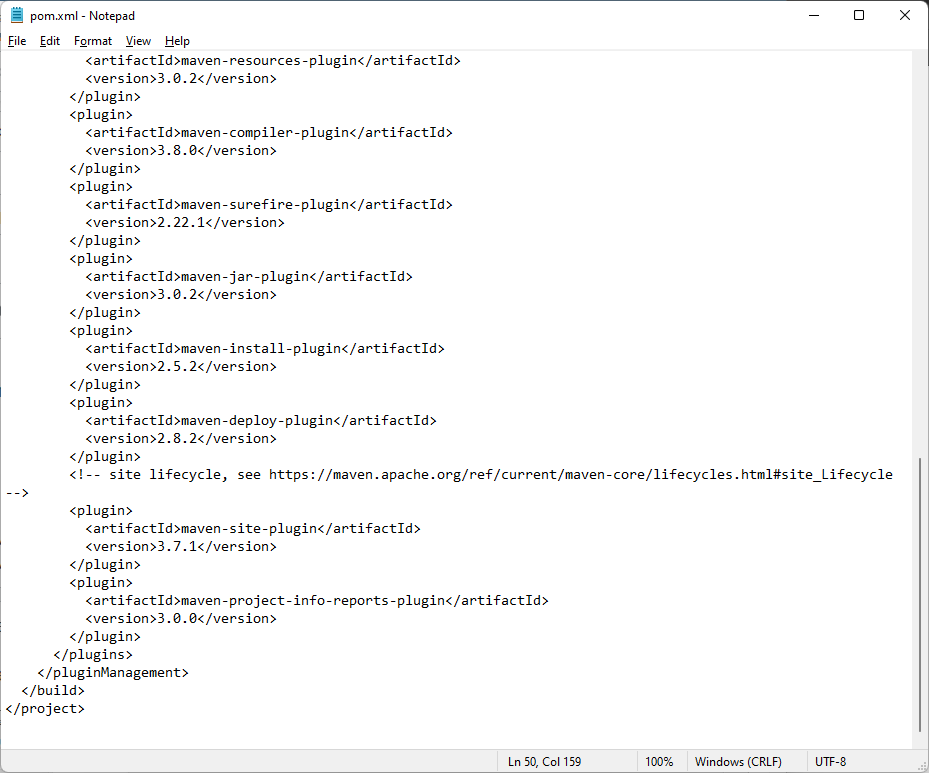Click the Notepad app icon in title bar
The width and height of the screenshot is (929, 773).
17,15
